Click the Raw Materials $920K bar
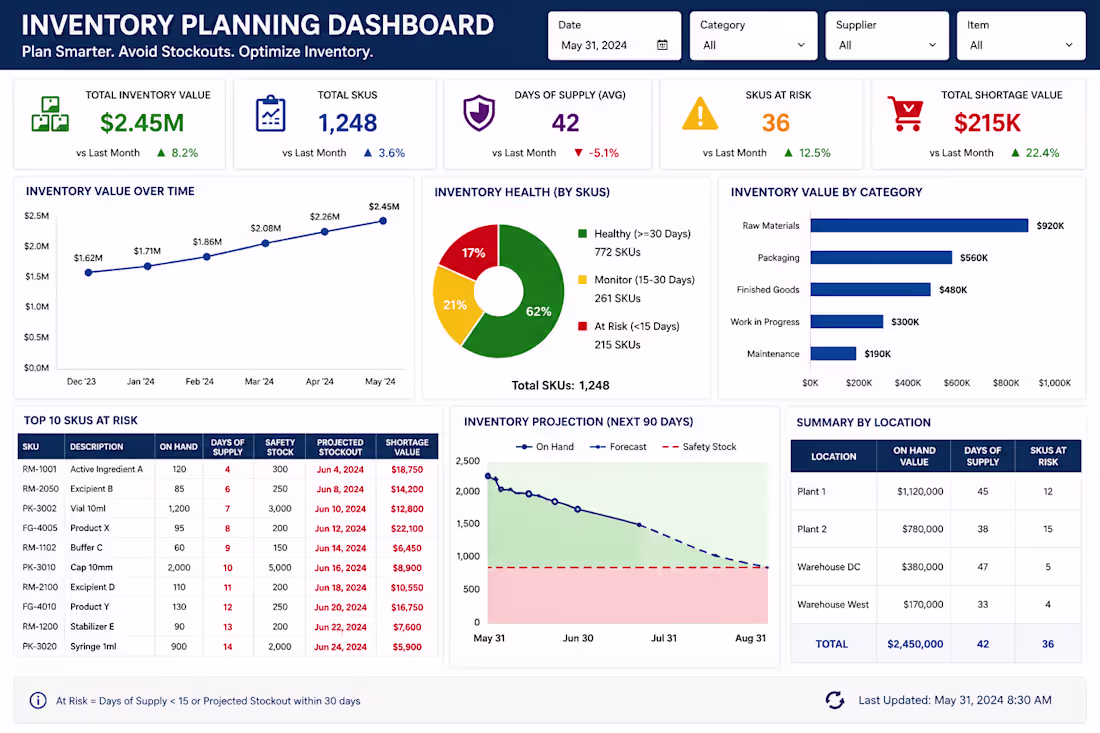The height and width of the screenshot is (733, 1100). (x=919, y=225)
